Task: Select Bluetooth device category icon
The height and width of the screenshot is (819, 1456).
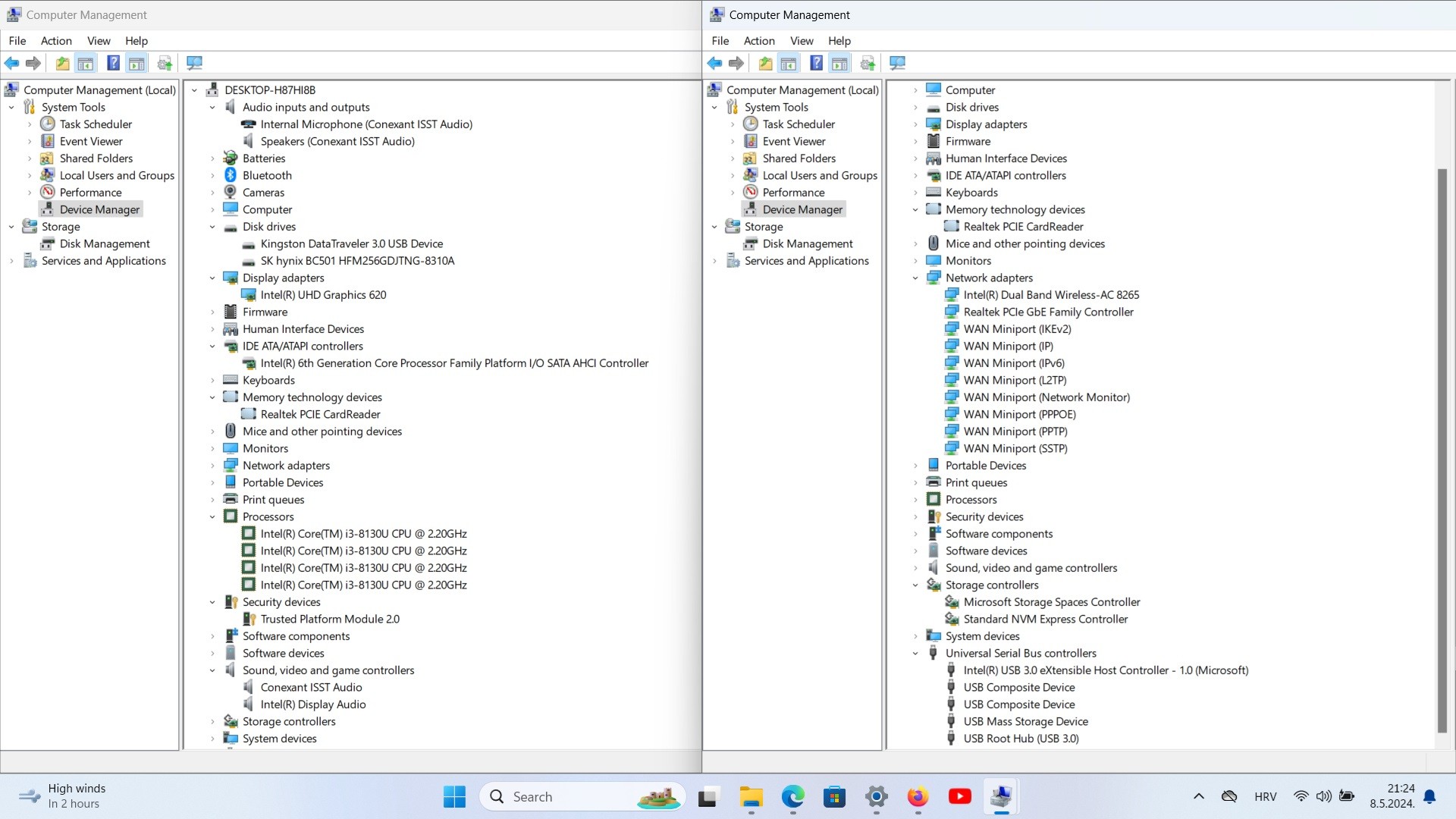Action: point(231,175)
